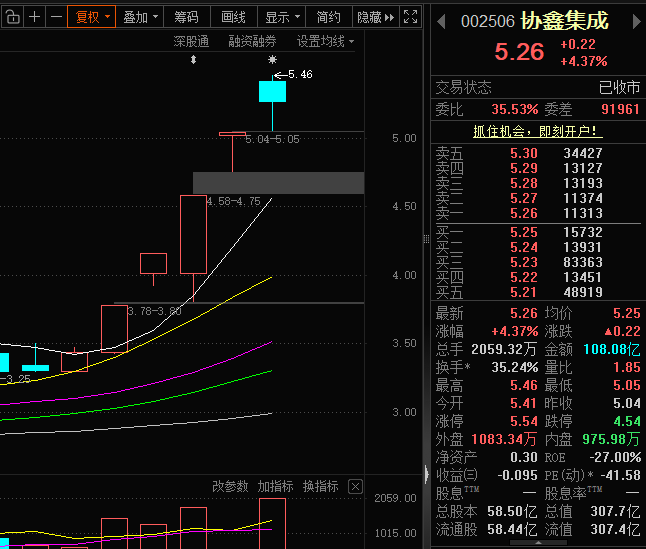The image size is (646, 549).
Task: Click 加指标 to add indicator
Action: (275, 486)
